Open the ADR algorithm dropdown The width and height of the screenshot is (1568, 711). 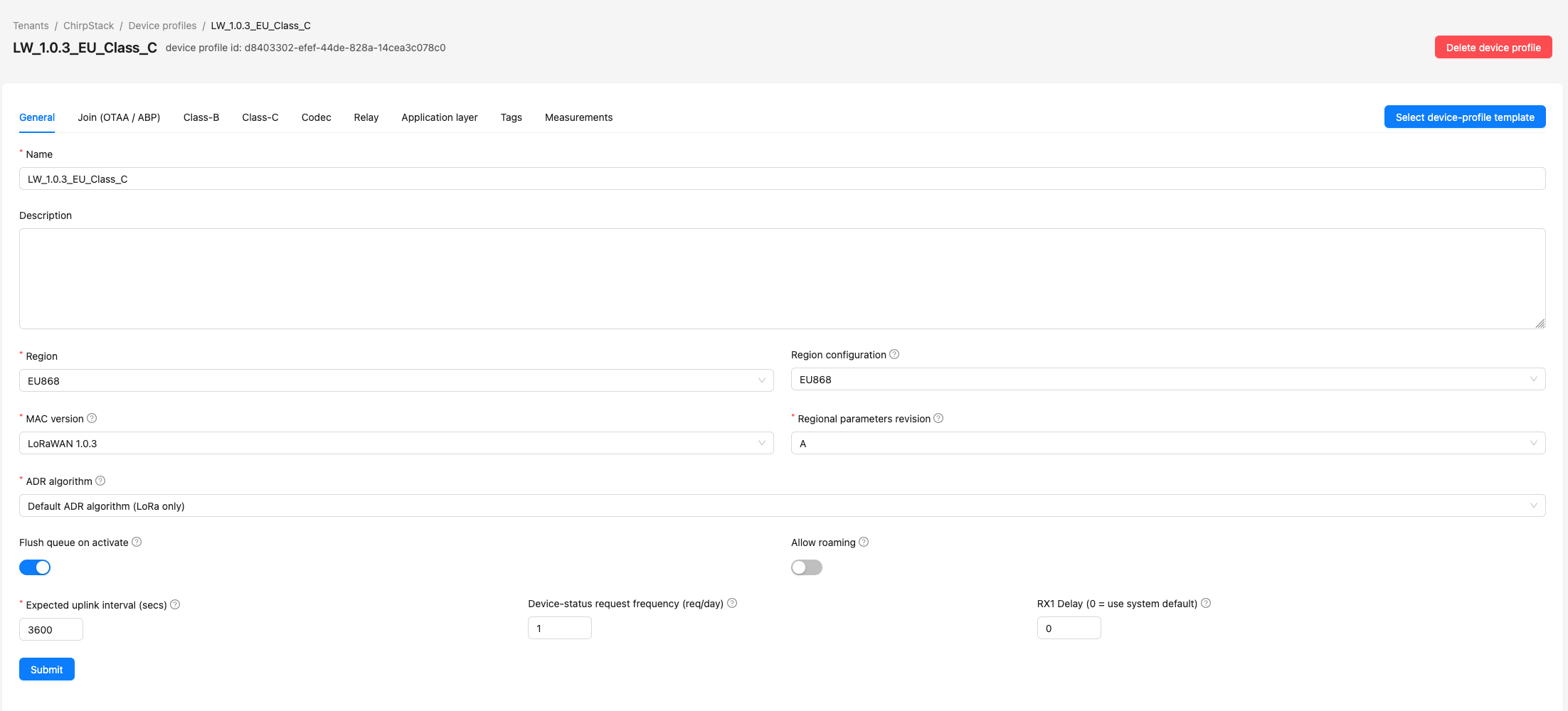pyautogui.click(x=782, y=506)
